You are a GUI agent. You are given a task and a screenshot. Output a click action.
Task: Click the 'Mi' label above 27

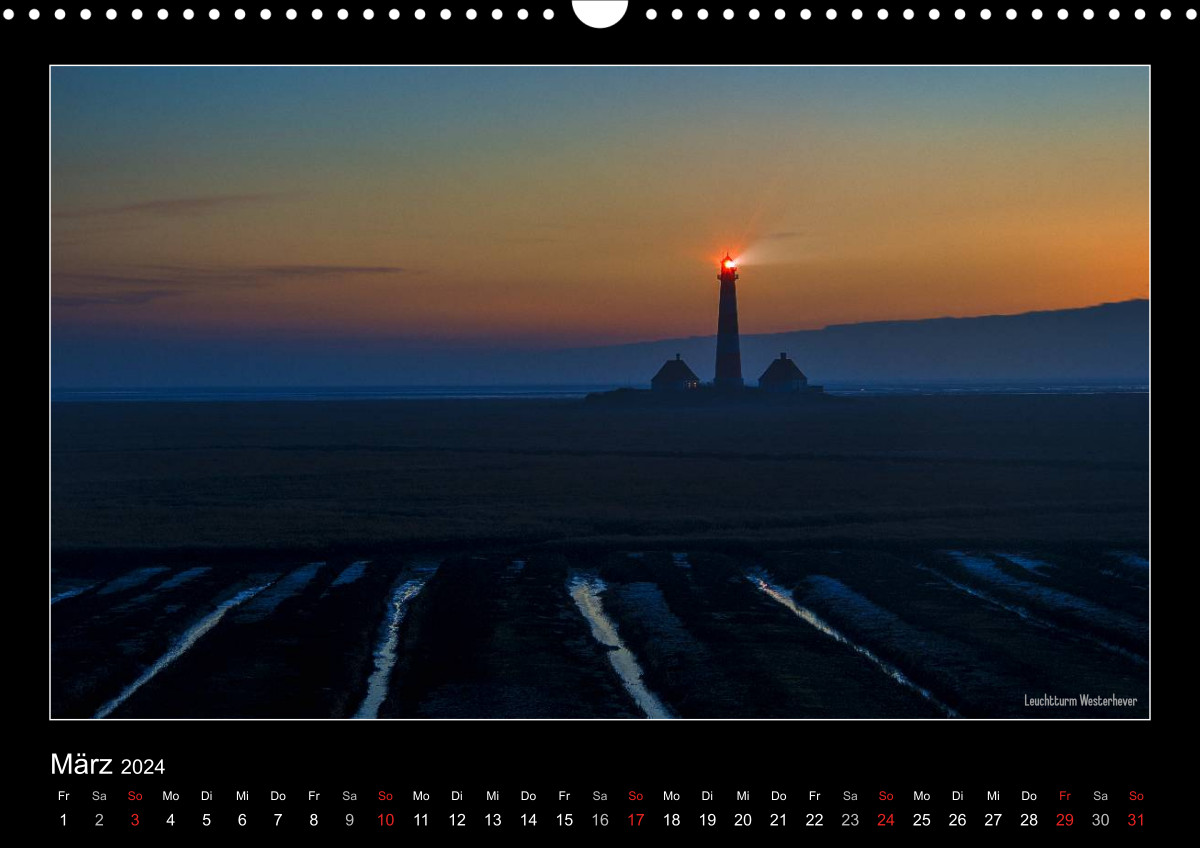point(993,796)
